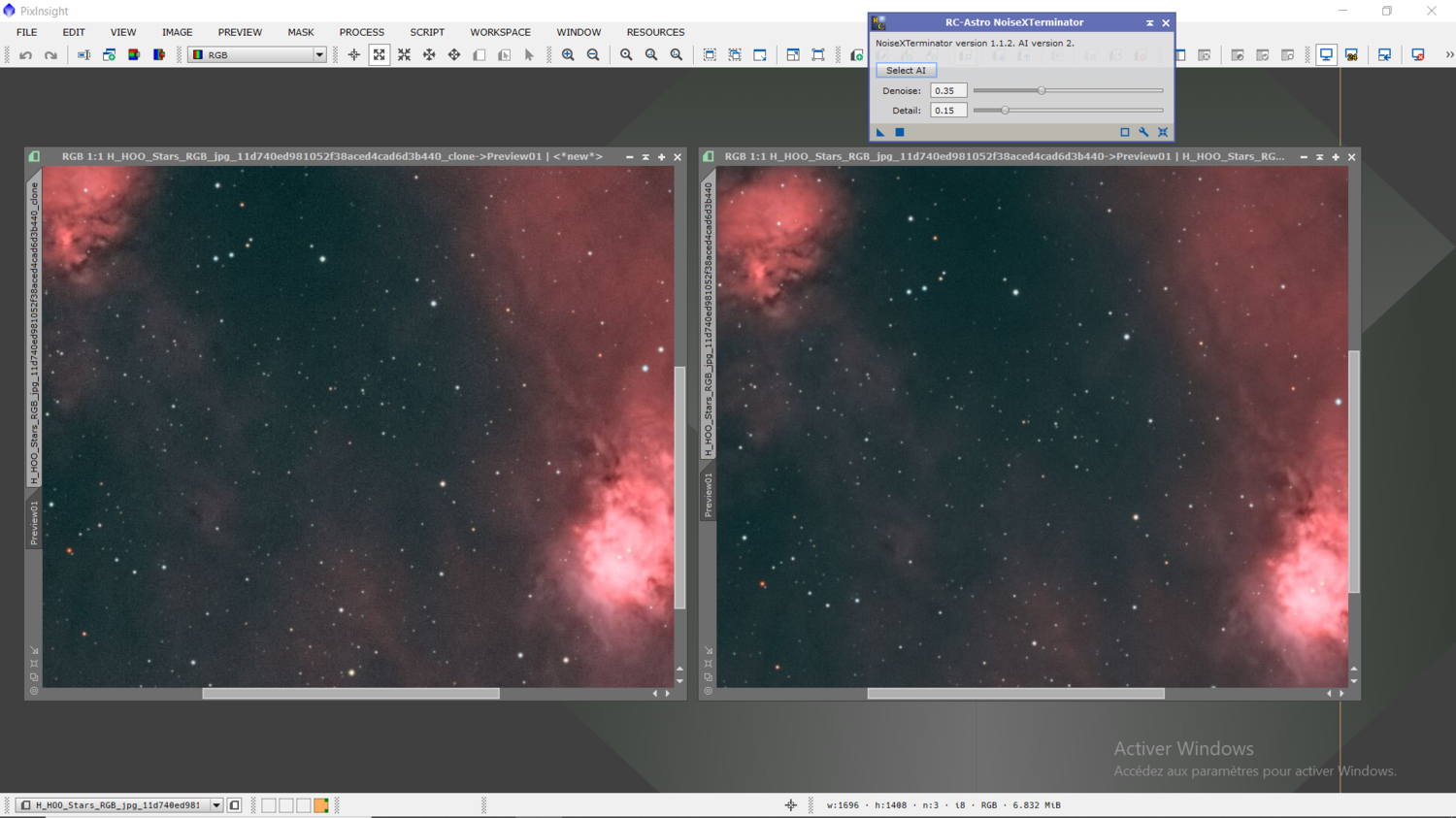Shade the left clone image window

pyautogui.click(x=645, y=157)
